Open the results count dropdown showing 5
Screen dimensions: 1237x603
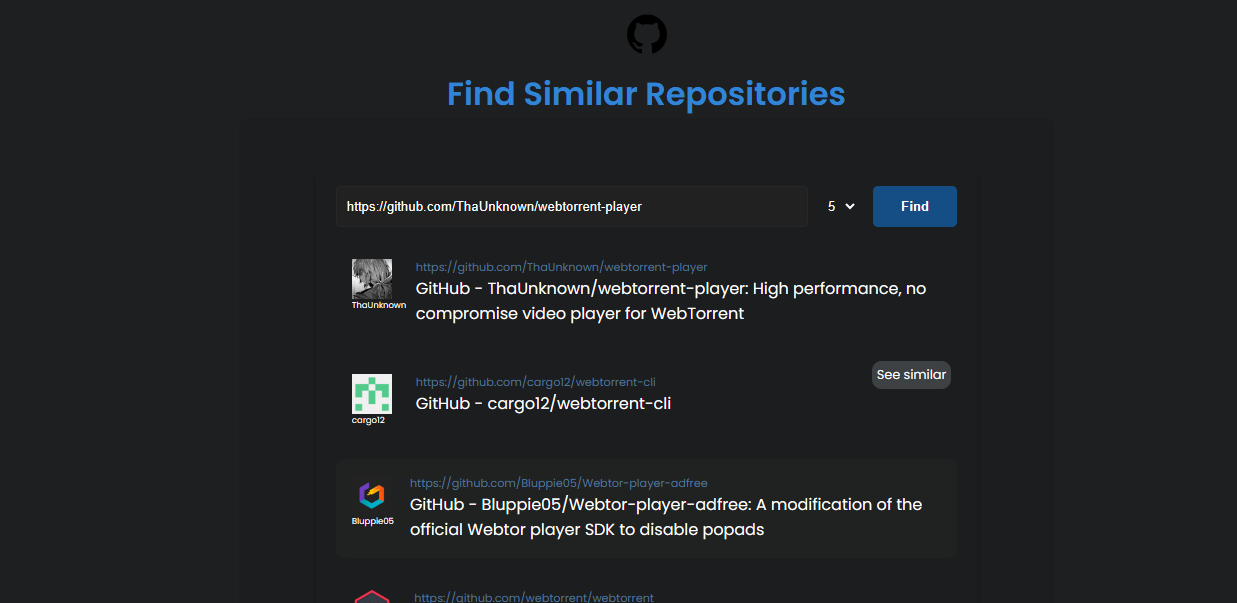[x=841, y=206]
